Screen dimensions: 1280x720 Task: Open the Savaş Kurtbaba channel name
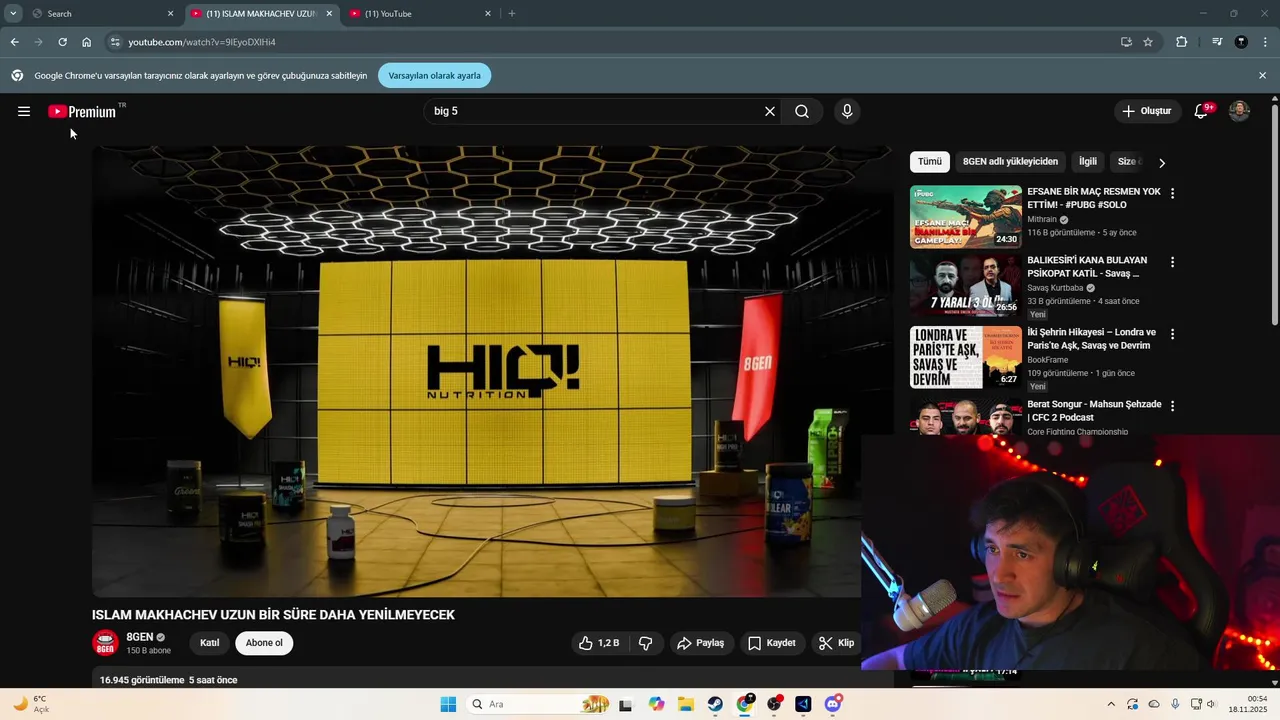[x=1055, y=288]
